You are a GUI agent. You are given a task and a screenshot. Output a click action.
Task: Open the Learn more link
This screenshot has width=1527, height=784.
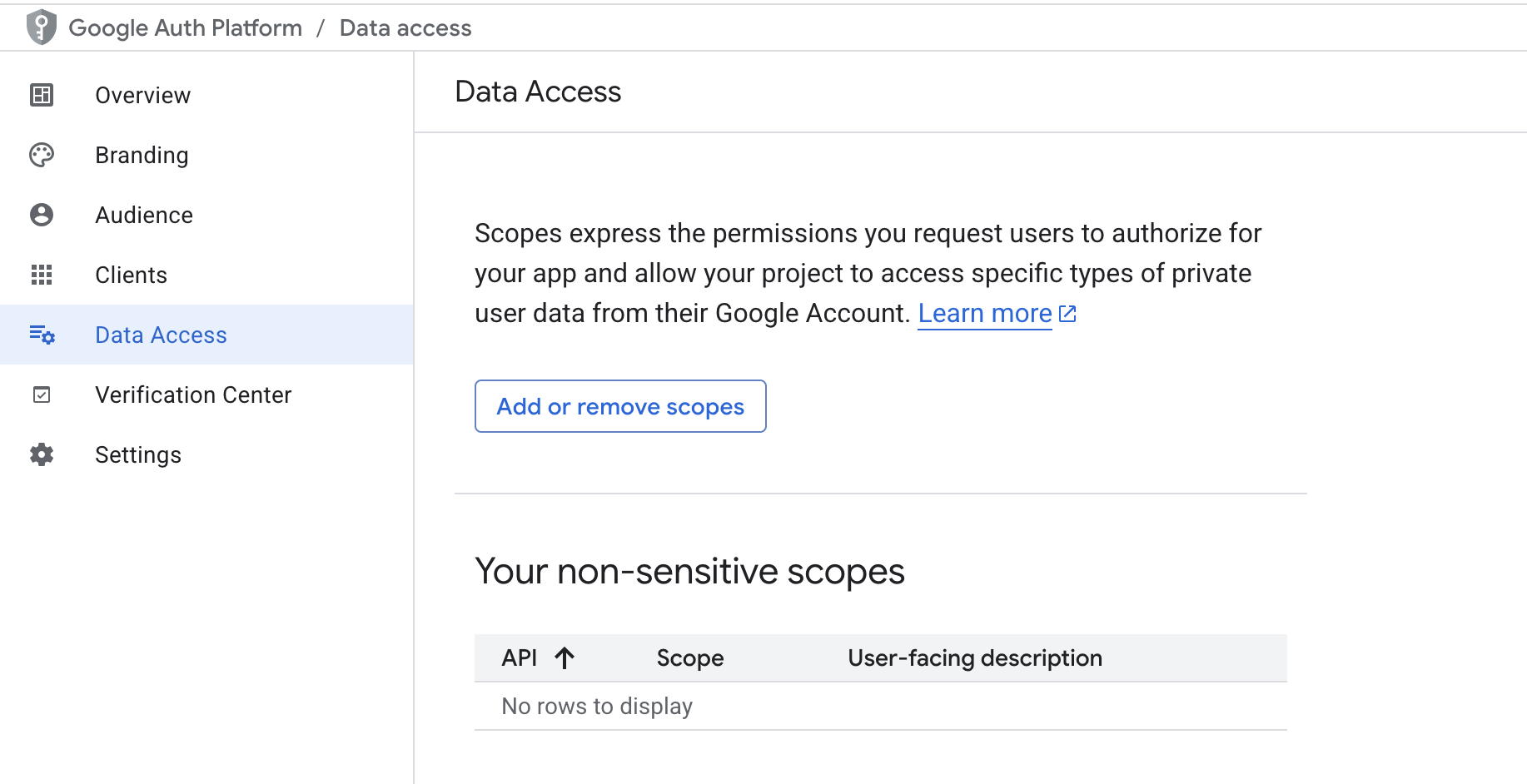pyautogui.click(x=985, y=313)
